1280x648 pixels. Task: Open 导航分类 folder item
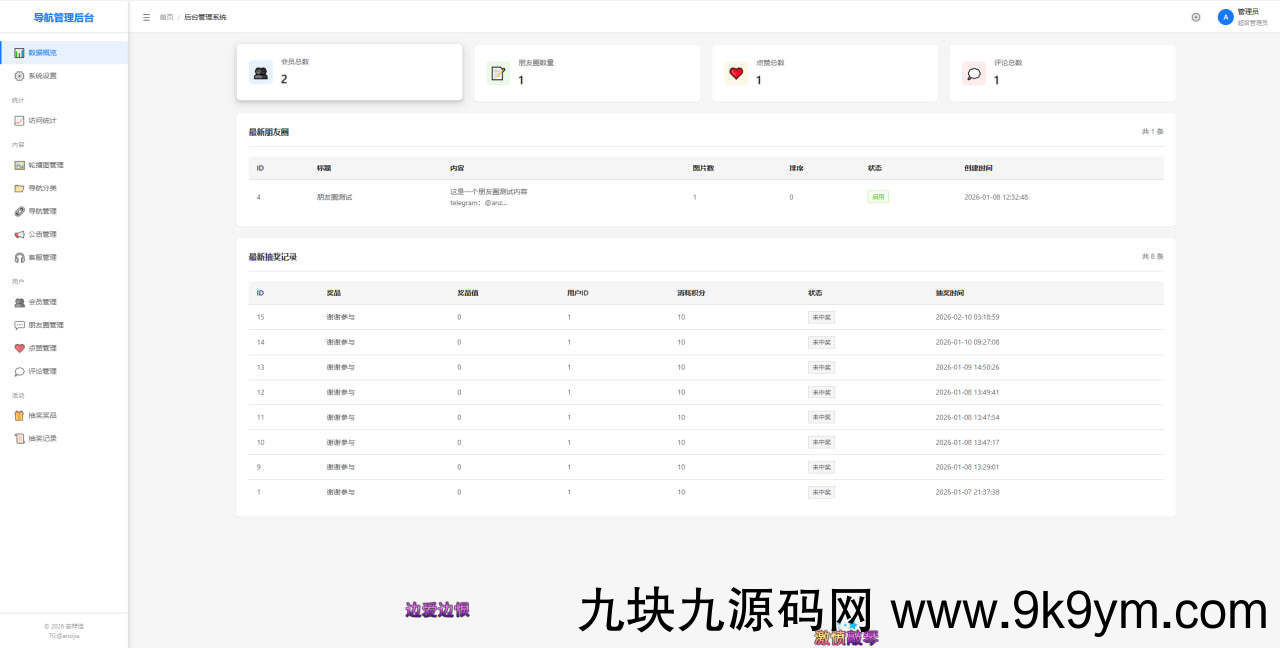point(42,188)
